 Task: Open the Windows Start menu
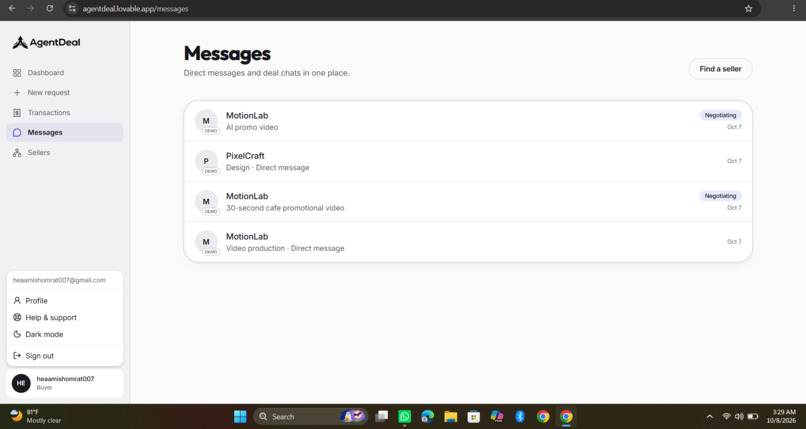[x=240, y=416]
